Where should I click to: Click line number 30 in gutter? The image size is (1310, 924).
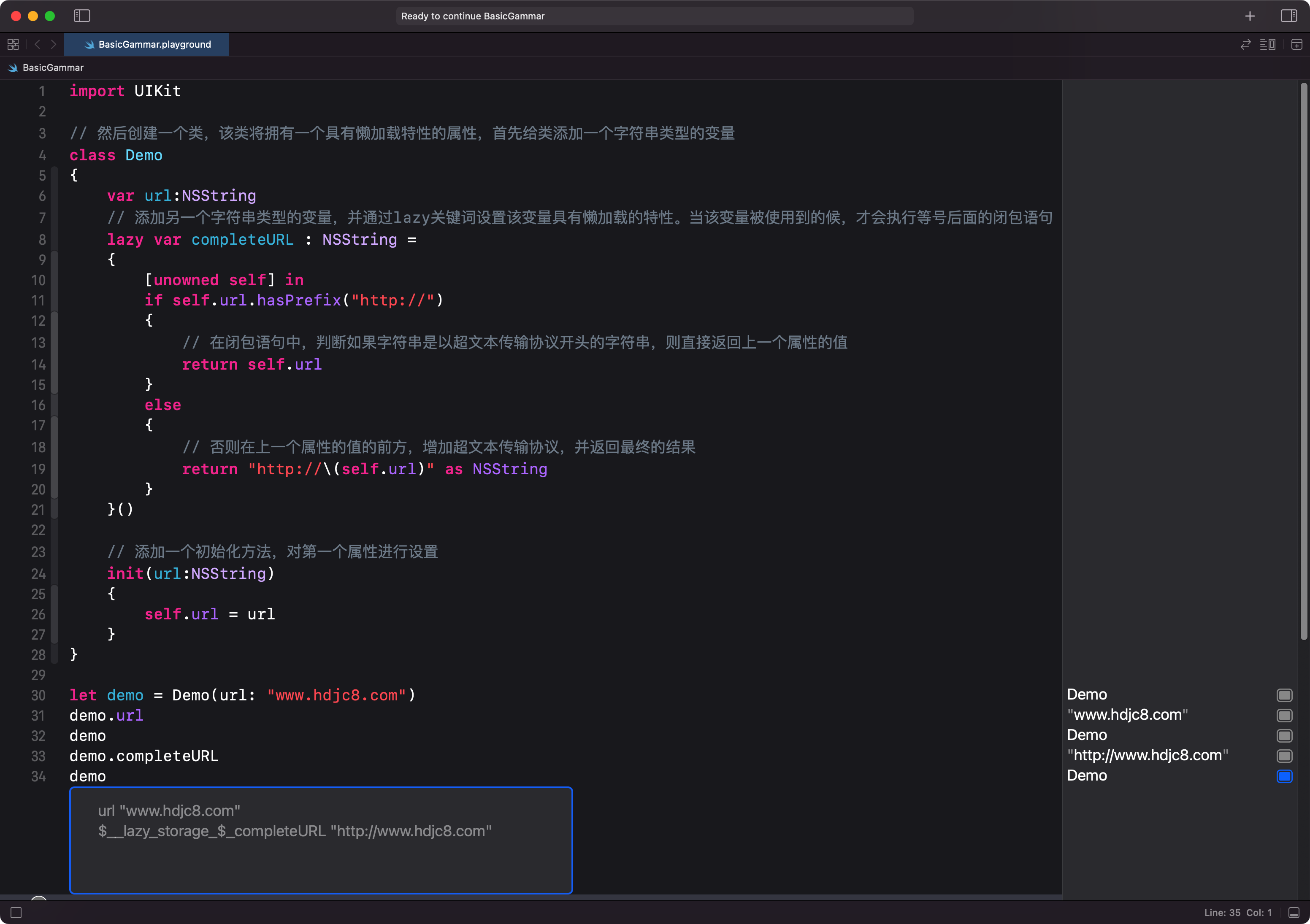coord(38,696)
